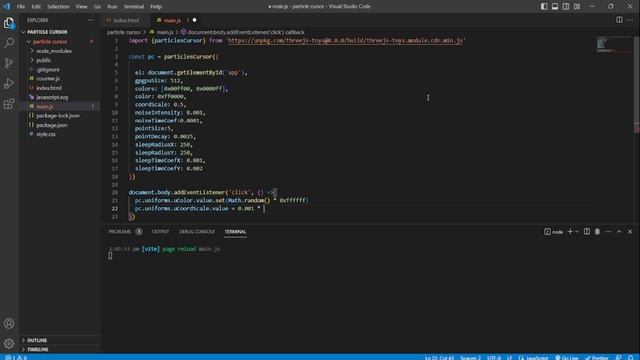Image resolution: width=640 pixels, height=360 pixels.
Task: Collapse the PARTICLE CURSOR explorer section
Action: [x=60, y=32]
